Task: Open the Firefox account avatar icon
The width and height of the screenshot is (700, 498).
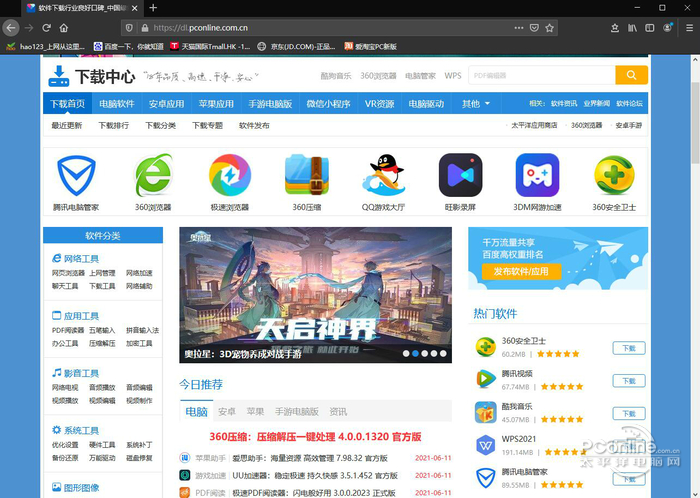Action: (667, 28)
